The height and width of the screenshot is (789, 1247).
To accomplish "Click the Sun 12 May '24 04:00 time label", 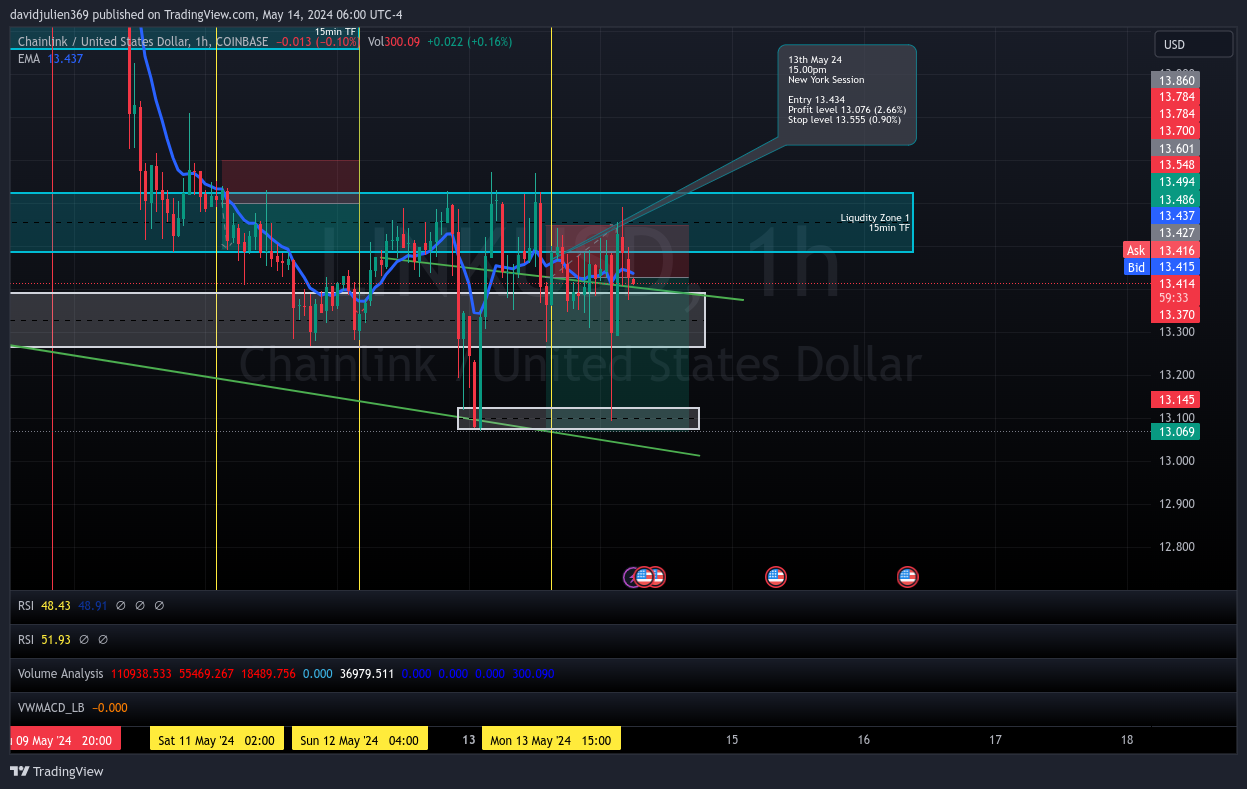I will tap(361, 739).
